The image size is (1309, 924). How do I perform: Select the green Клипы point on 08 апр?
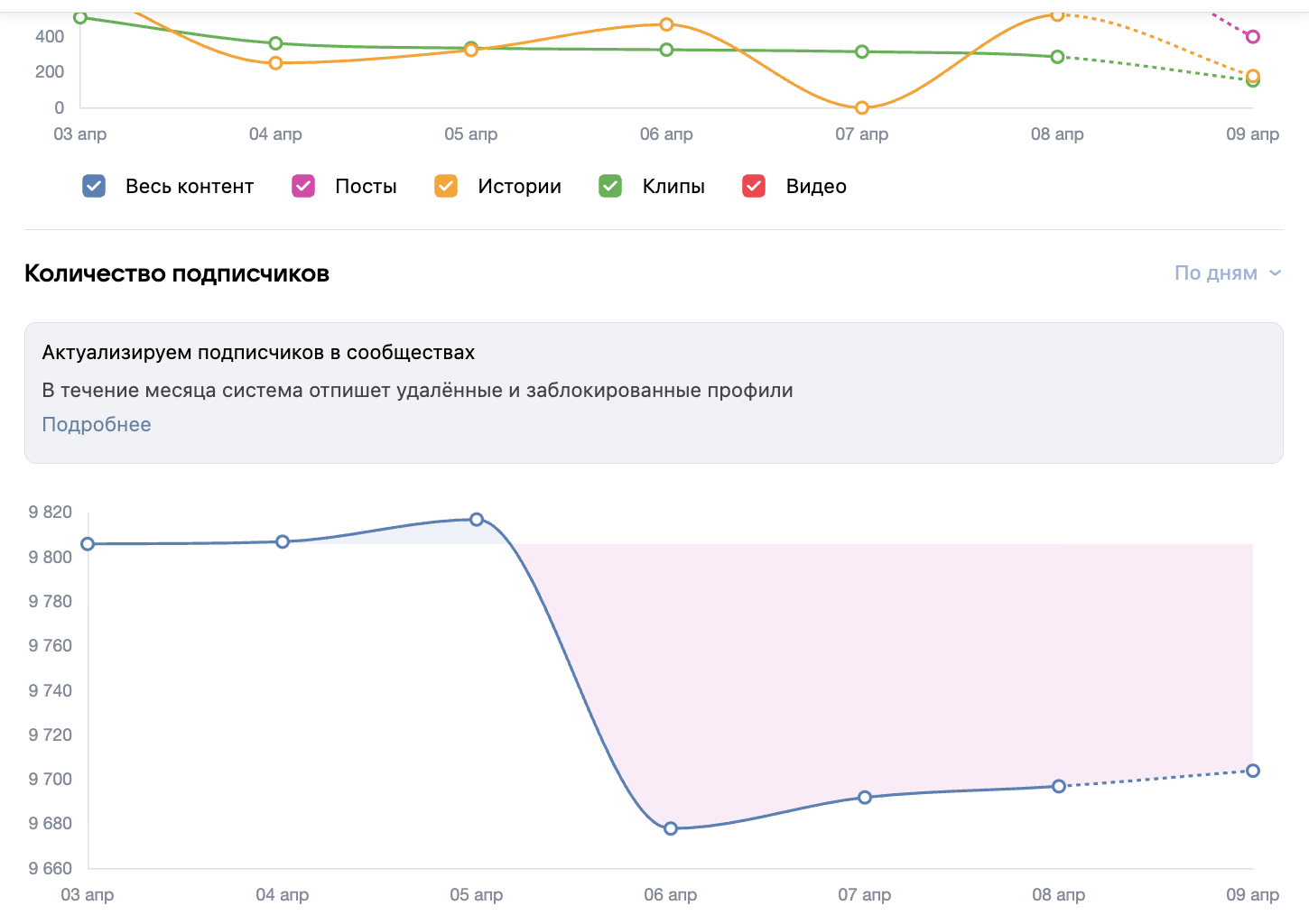(1057, 57)
